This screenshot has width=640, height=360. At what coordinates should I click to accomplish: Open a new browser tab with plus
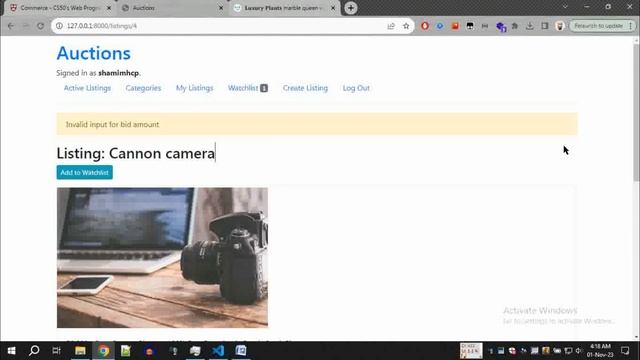(x=351, y=8)
